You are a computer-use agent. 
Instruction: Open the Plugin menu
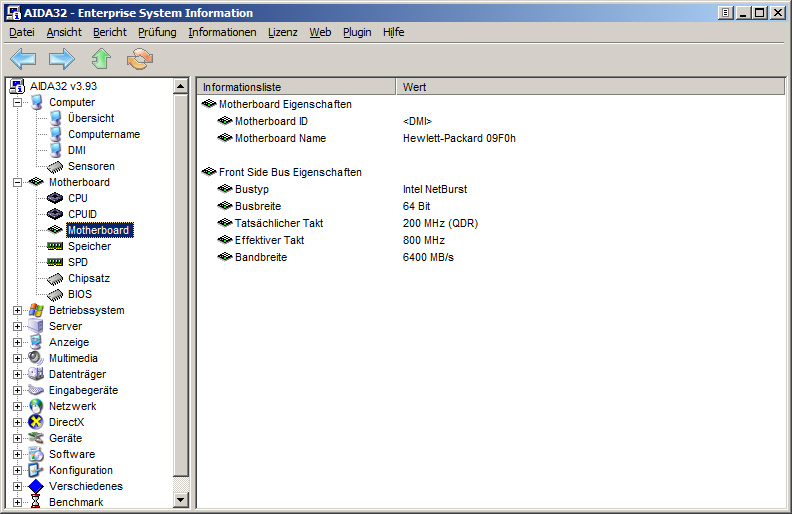(357, 32)
